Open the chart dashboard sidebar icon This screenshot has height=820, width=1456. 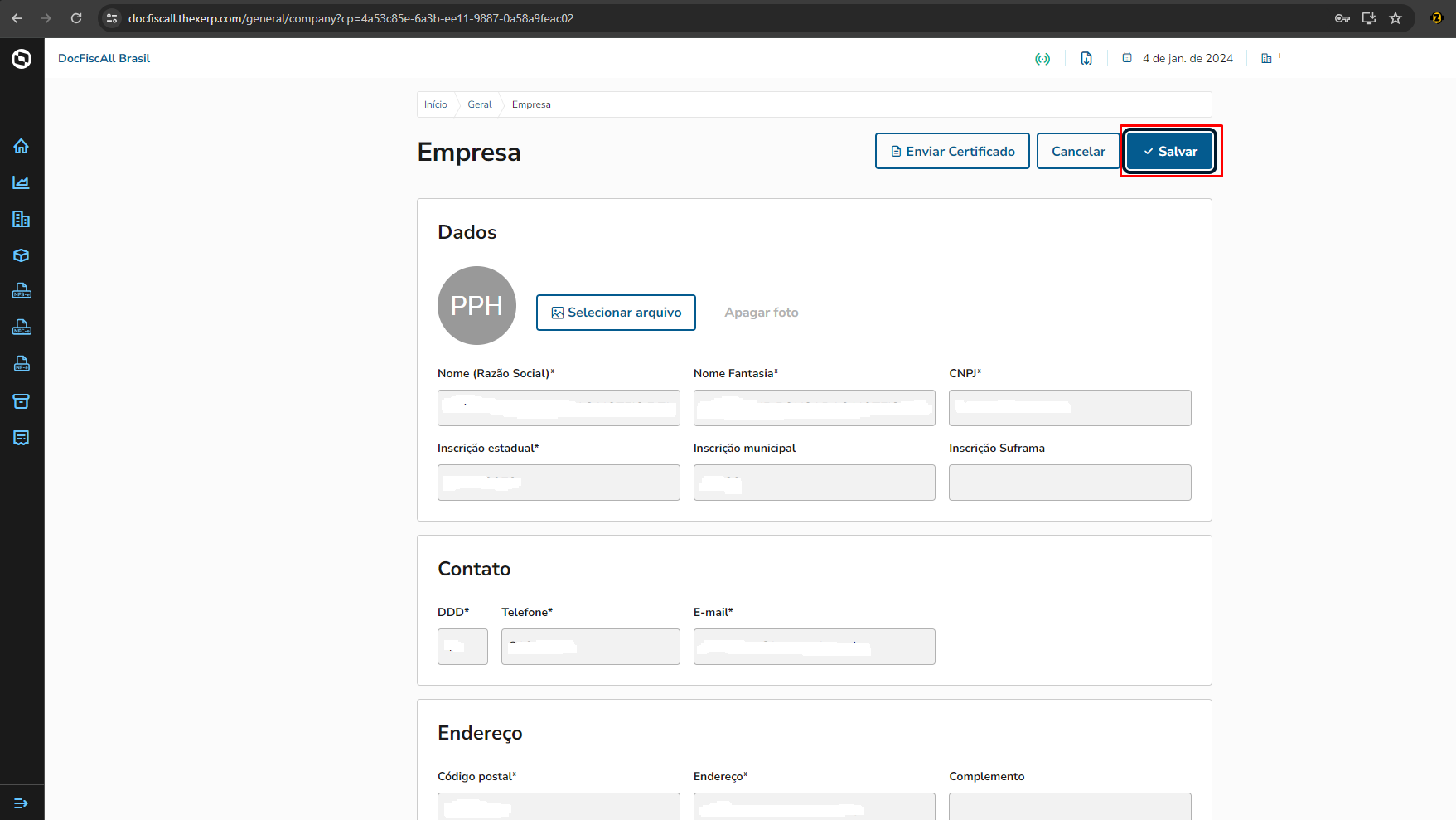click(x=22, y=182)
